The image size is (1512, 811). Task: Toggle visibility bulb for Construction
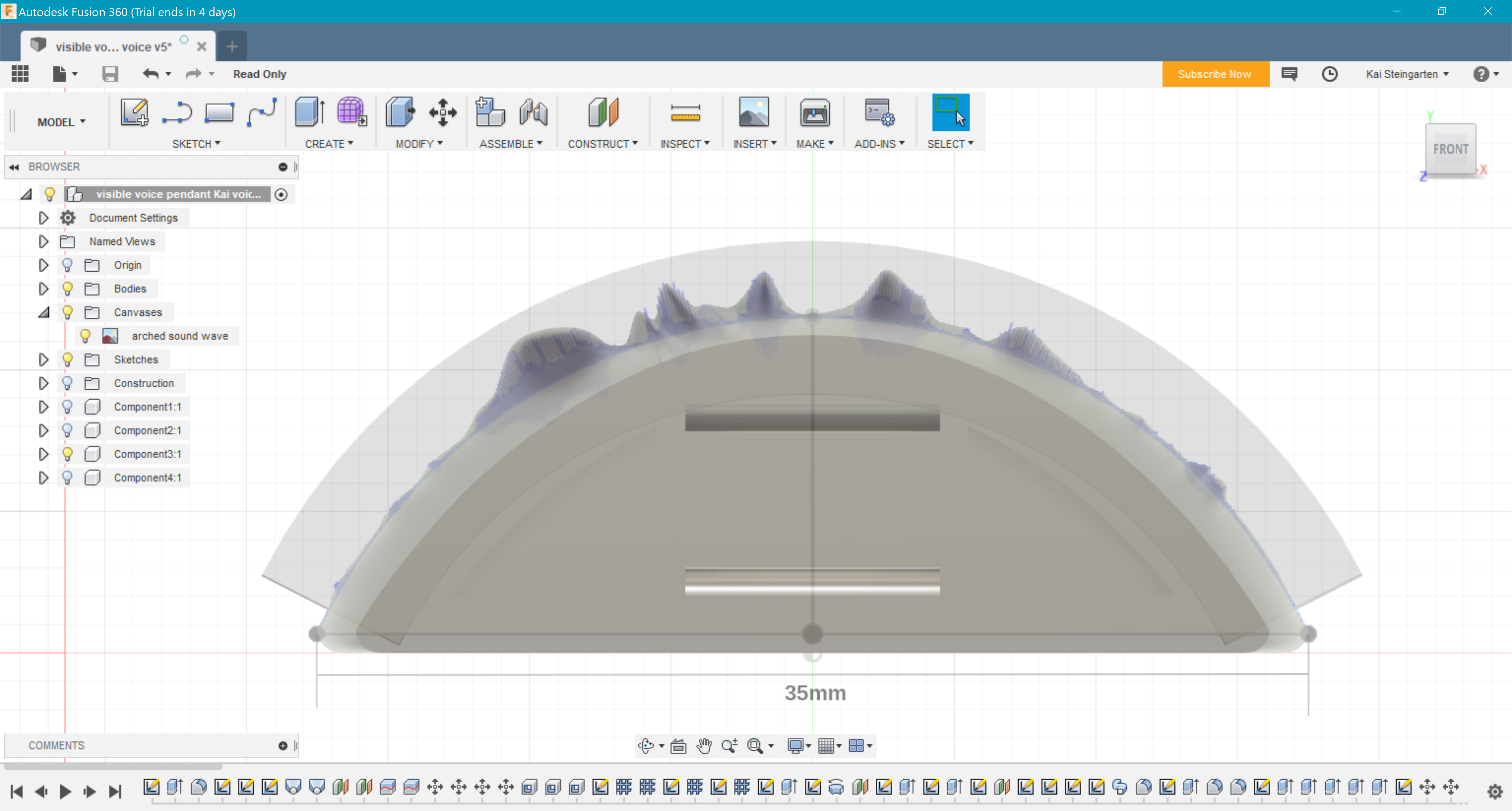(67, 383)
